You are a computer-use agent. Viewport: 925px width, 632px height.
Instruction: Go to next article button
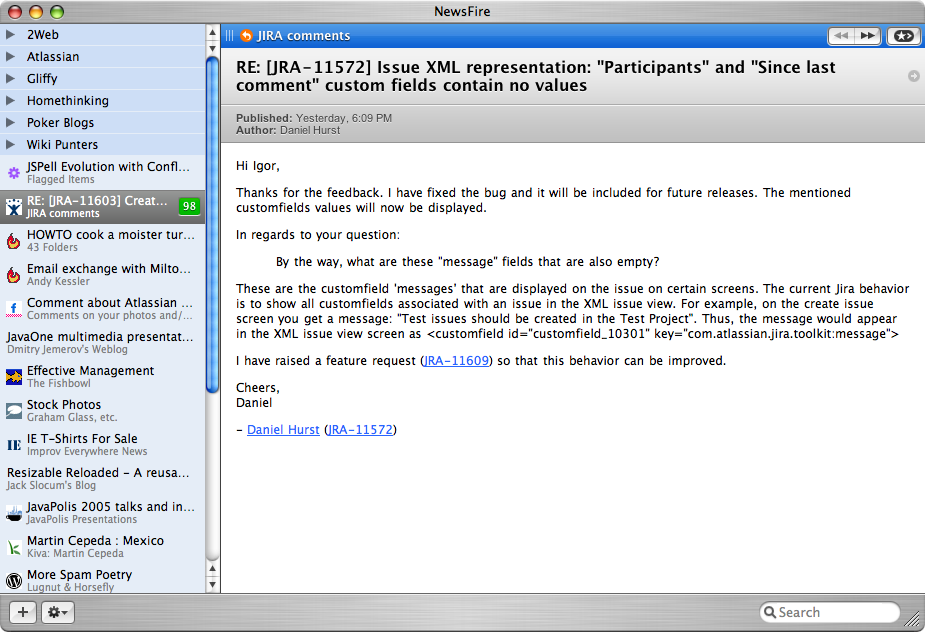pos(868,36)
